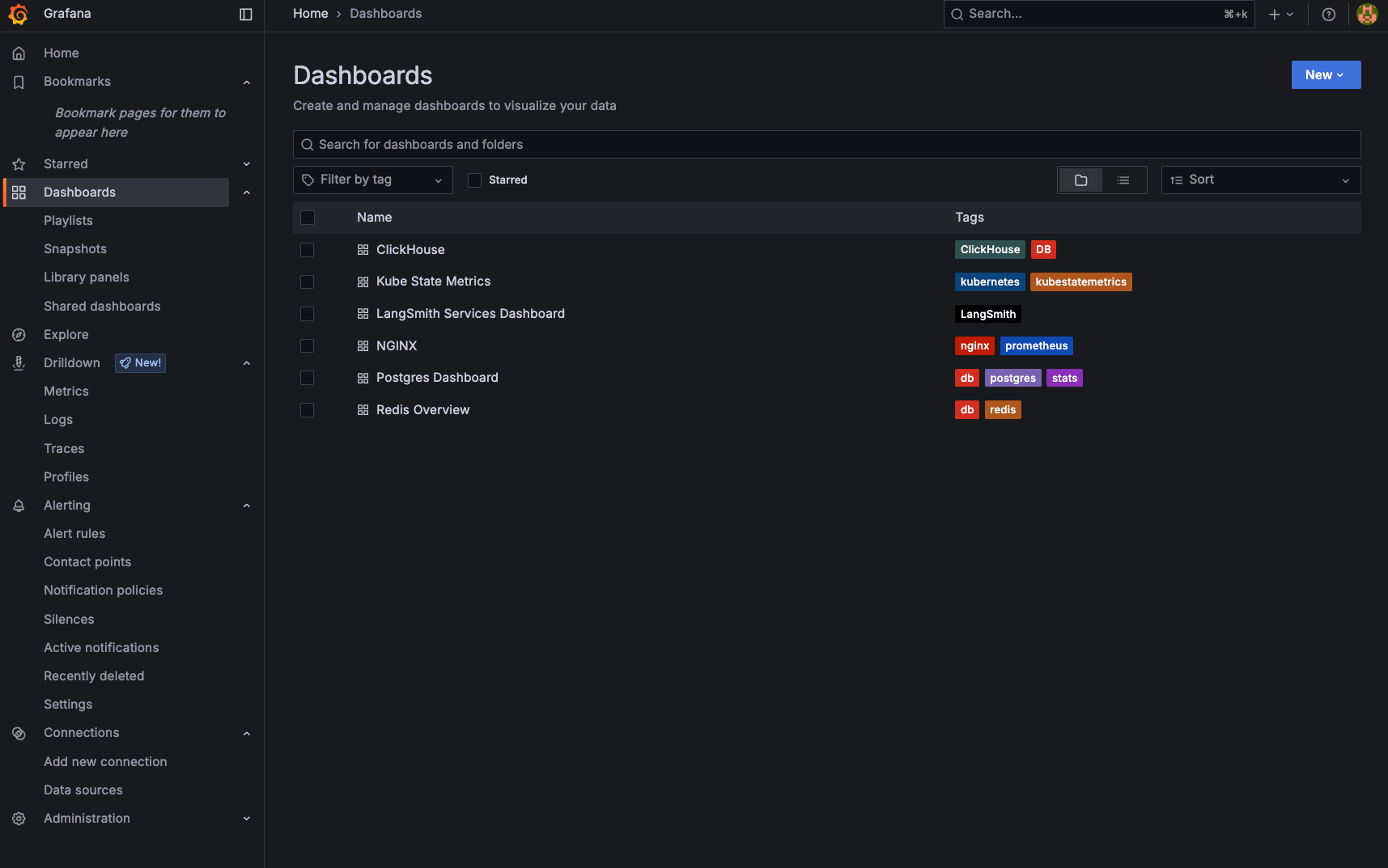The width and height of the screenshot is (1388, 868).
Task: Go to Alert rules
Action: click(x=74, y=534)
